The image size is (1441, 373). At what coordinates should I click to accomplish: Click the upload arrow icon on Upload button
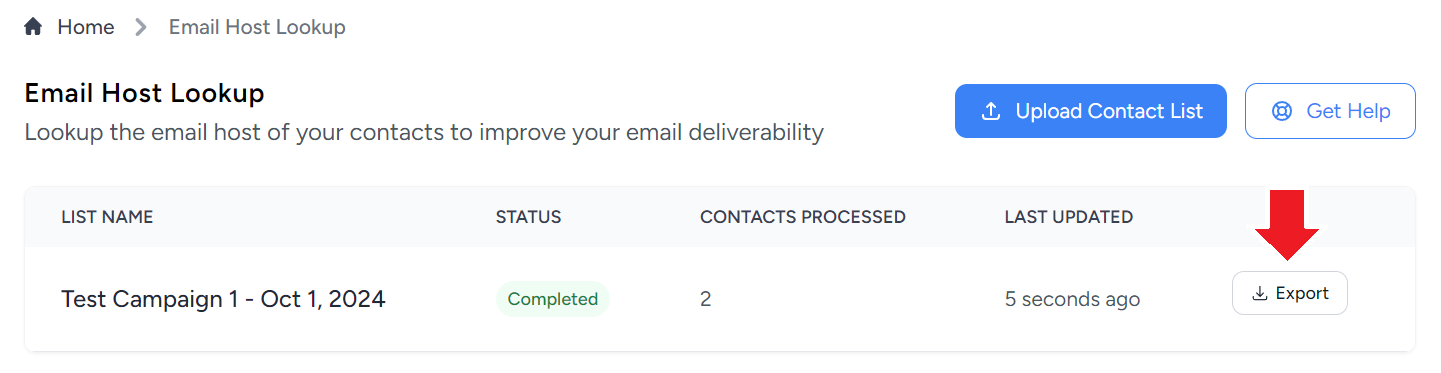click(991, 111)
